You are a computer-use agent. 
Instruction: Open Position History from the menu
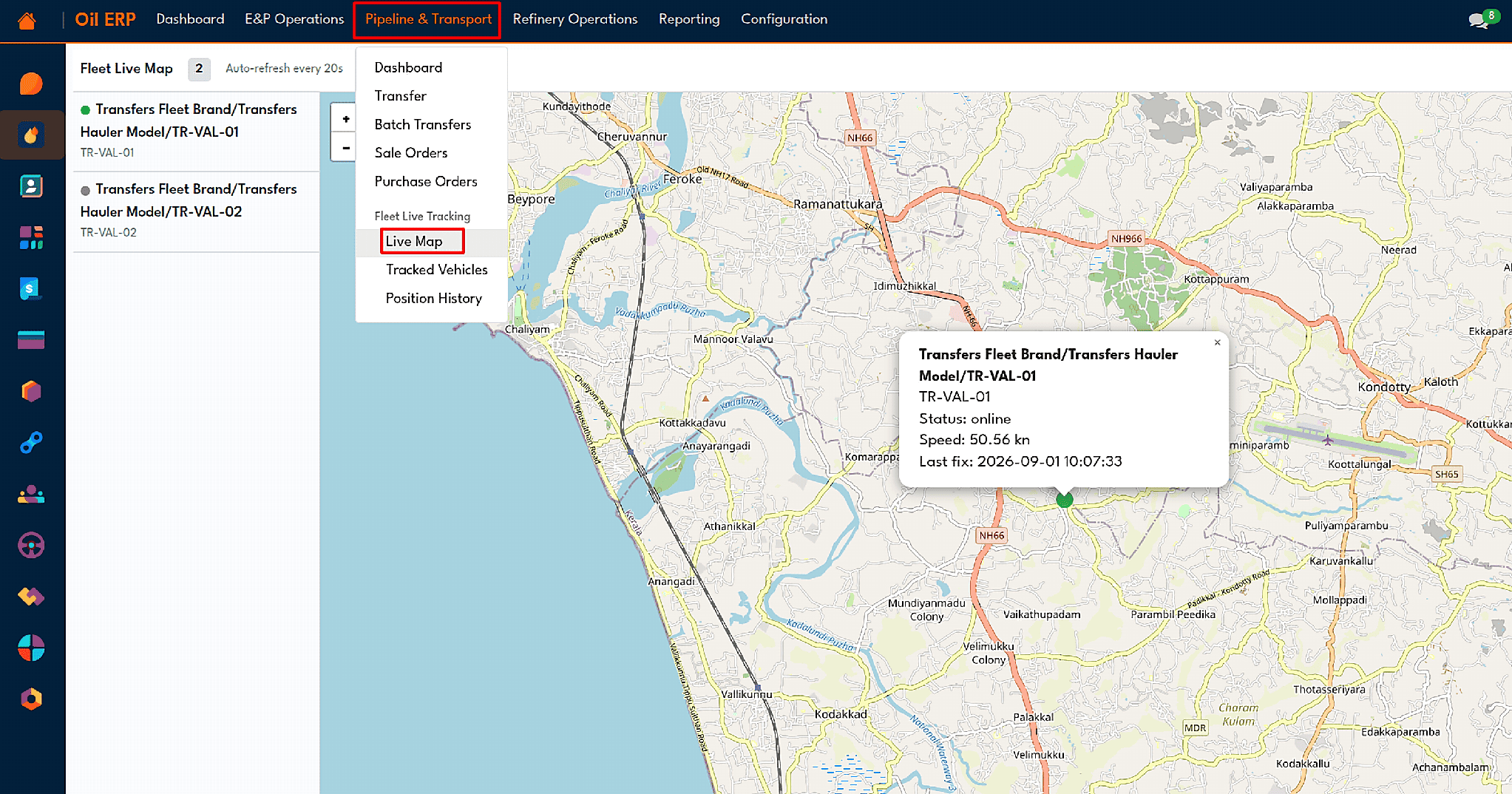tap(431, 298)
